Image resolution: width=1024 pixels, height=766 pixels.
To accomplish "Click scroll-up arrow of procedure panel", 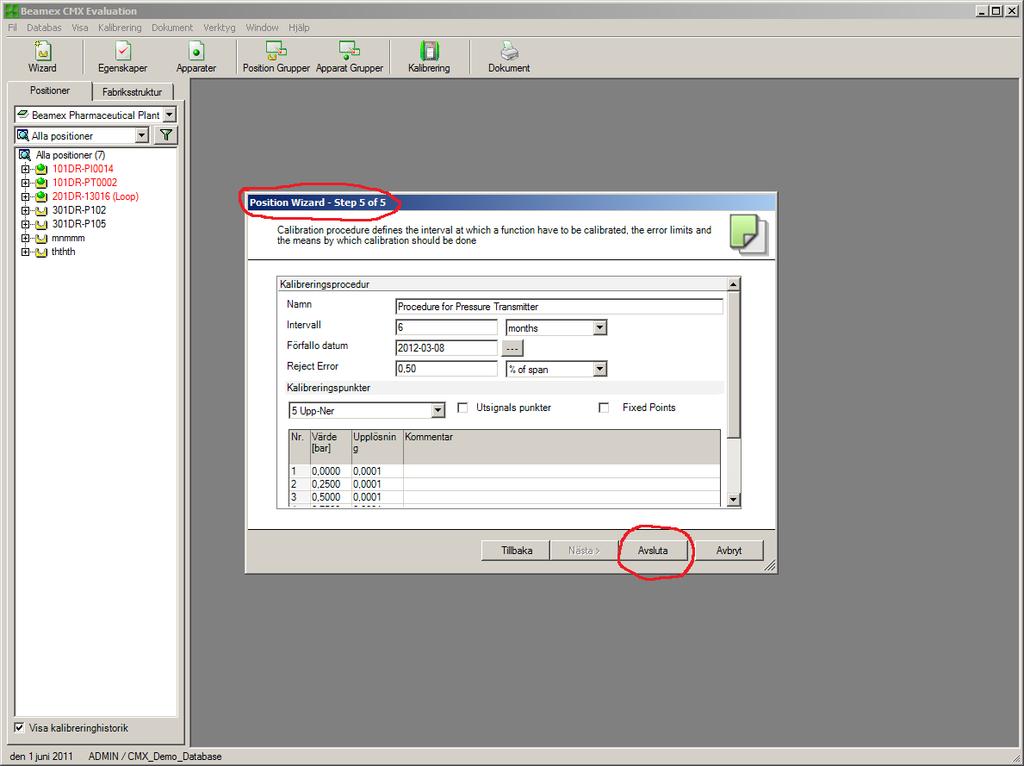I will click(733, 284).
